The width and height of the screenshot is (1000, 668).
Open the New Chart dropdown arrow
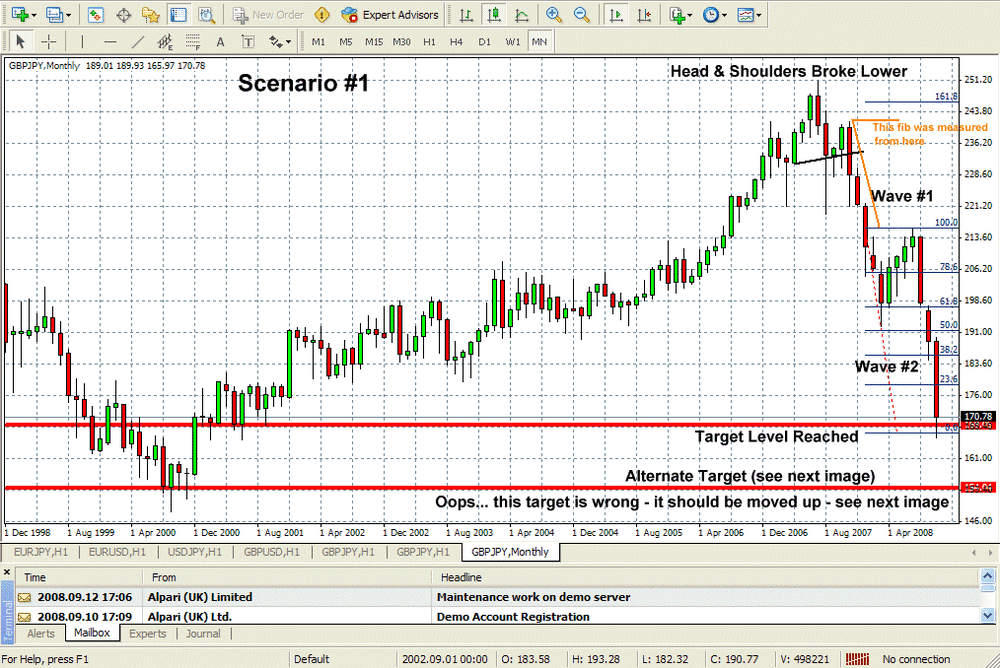[33, 15]
